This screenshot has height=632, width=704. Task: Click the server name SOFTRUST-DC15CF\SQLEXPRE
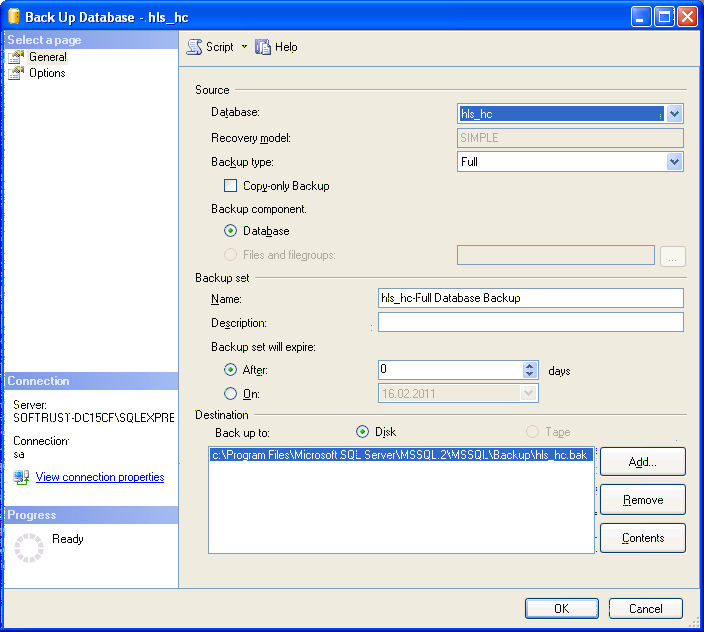[94, 418]
